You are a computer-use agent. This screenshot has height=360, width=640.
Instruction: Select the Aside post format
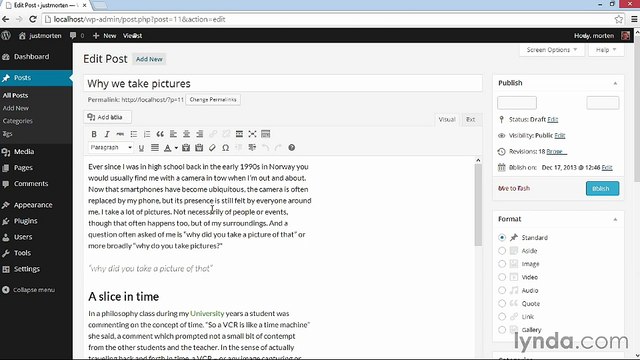pyautogui.click(x=502, y=251)
